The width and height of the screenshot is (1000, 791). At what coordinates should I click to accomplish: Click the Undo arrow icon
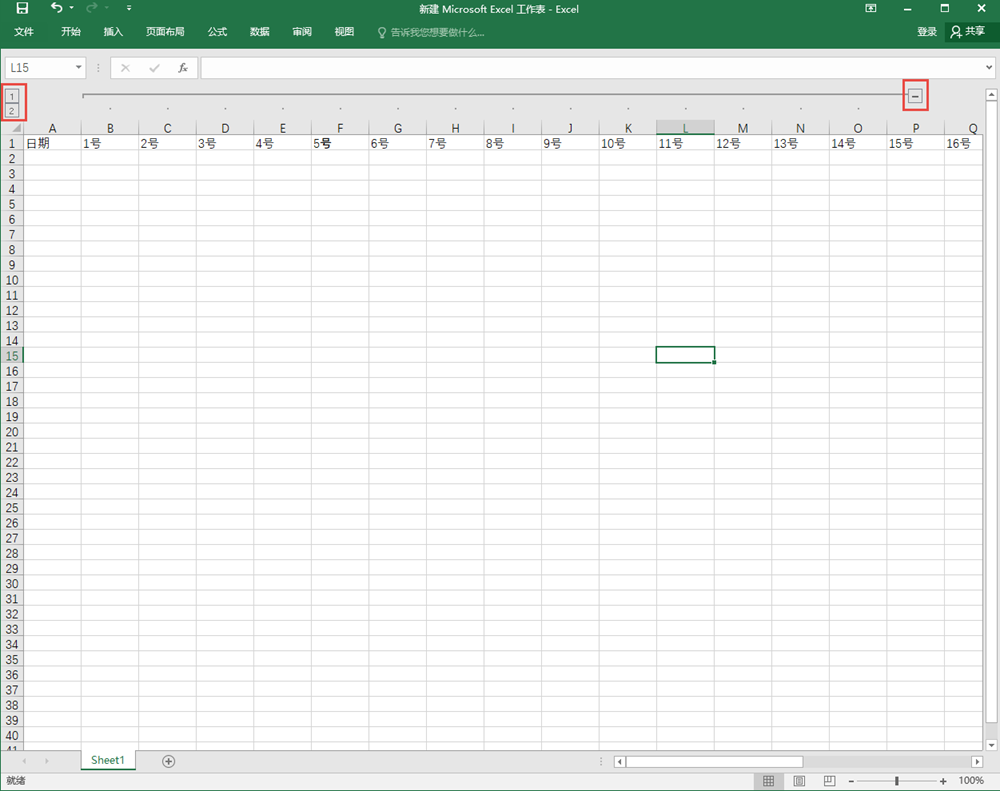click(56, 9)
